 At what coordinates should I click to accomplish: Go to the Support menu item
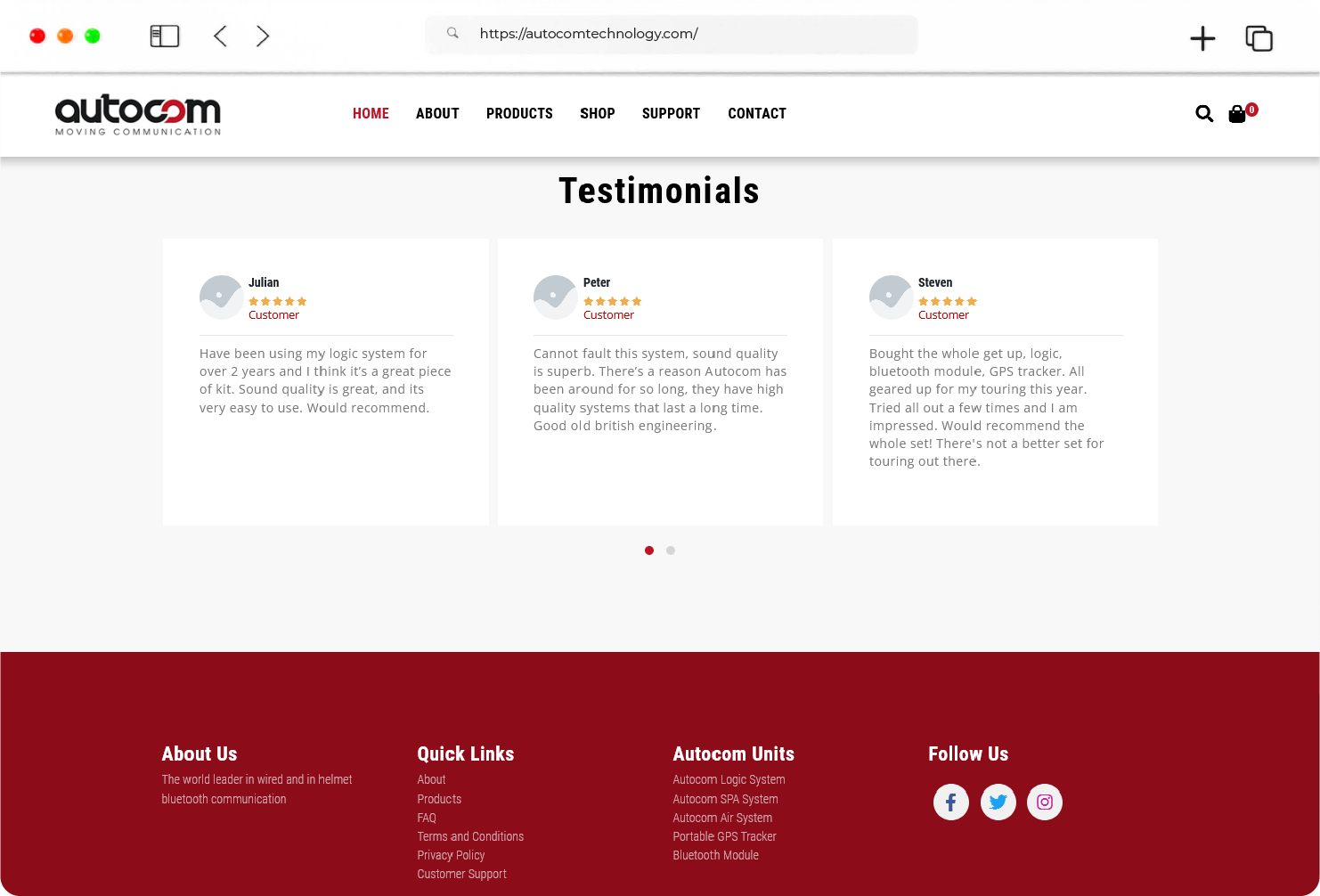(x=671, y=114)
